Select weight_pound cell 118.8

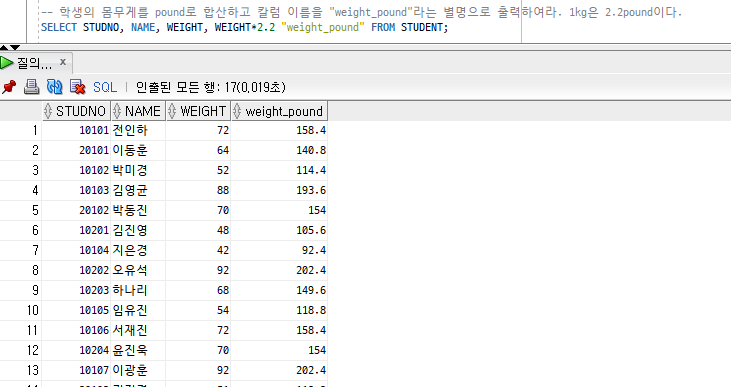tap(279, 311)
